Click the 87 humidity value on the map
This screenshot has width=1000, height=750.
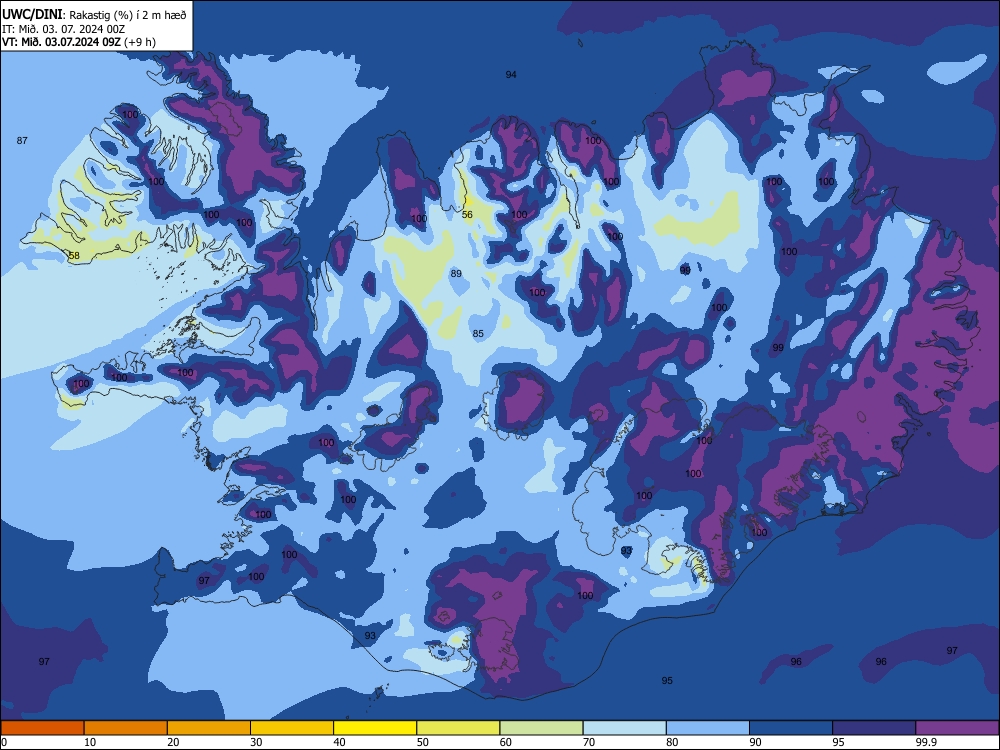pyautogui.click(x=22, y=140)
